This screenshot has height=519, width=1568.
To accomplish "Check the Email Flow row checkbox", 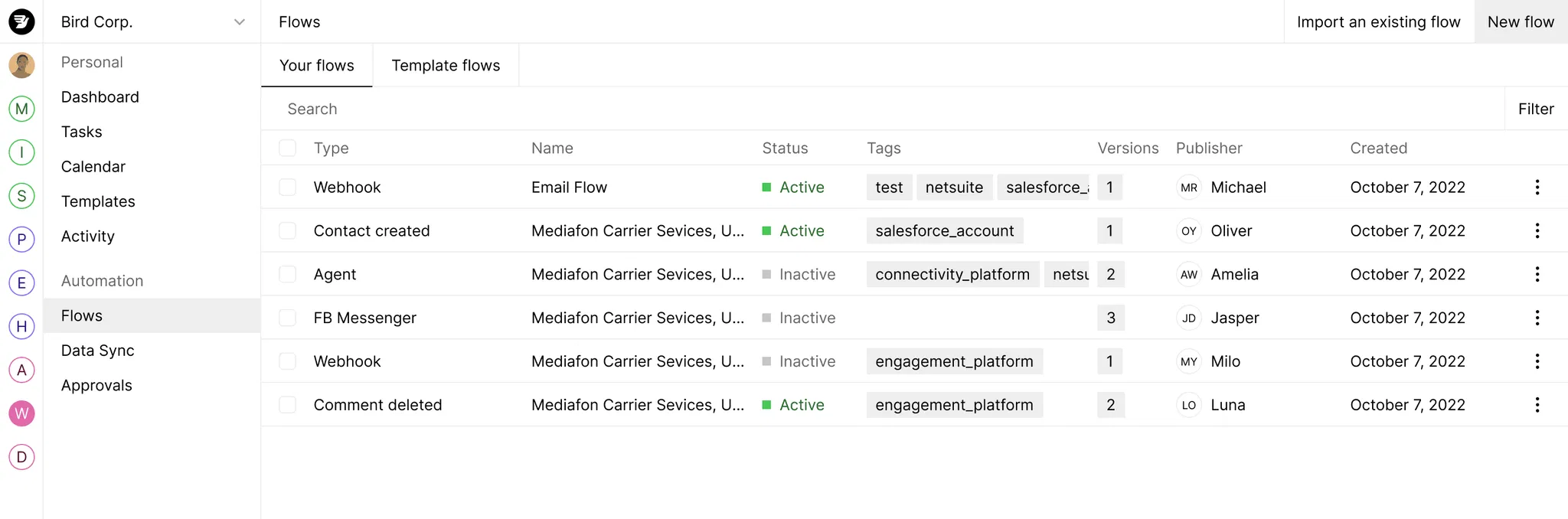I will (288, 188).
